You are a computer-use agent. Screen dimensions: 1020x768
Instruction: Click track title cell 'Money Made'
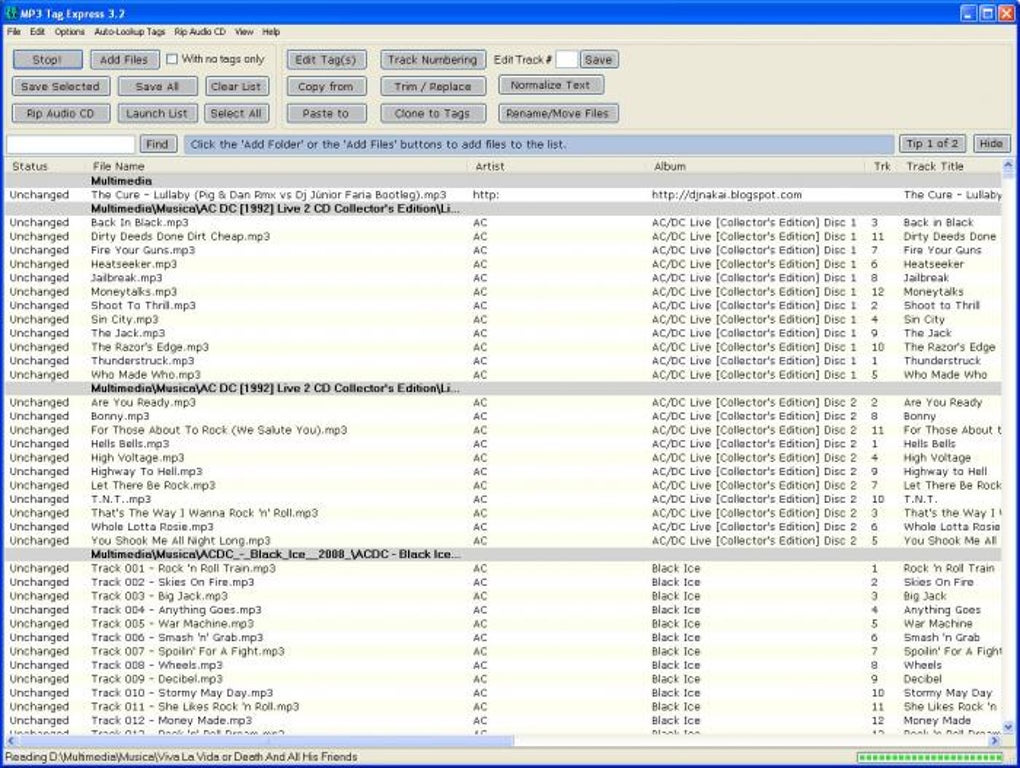937,721
